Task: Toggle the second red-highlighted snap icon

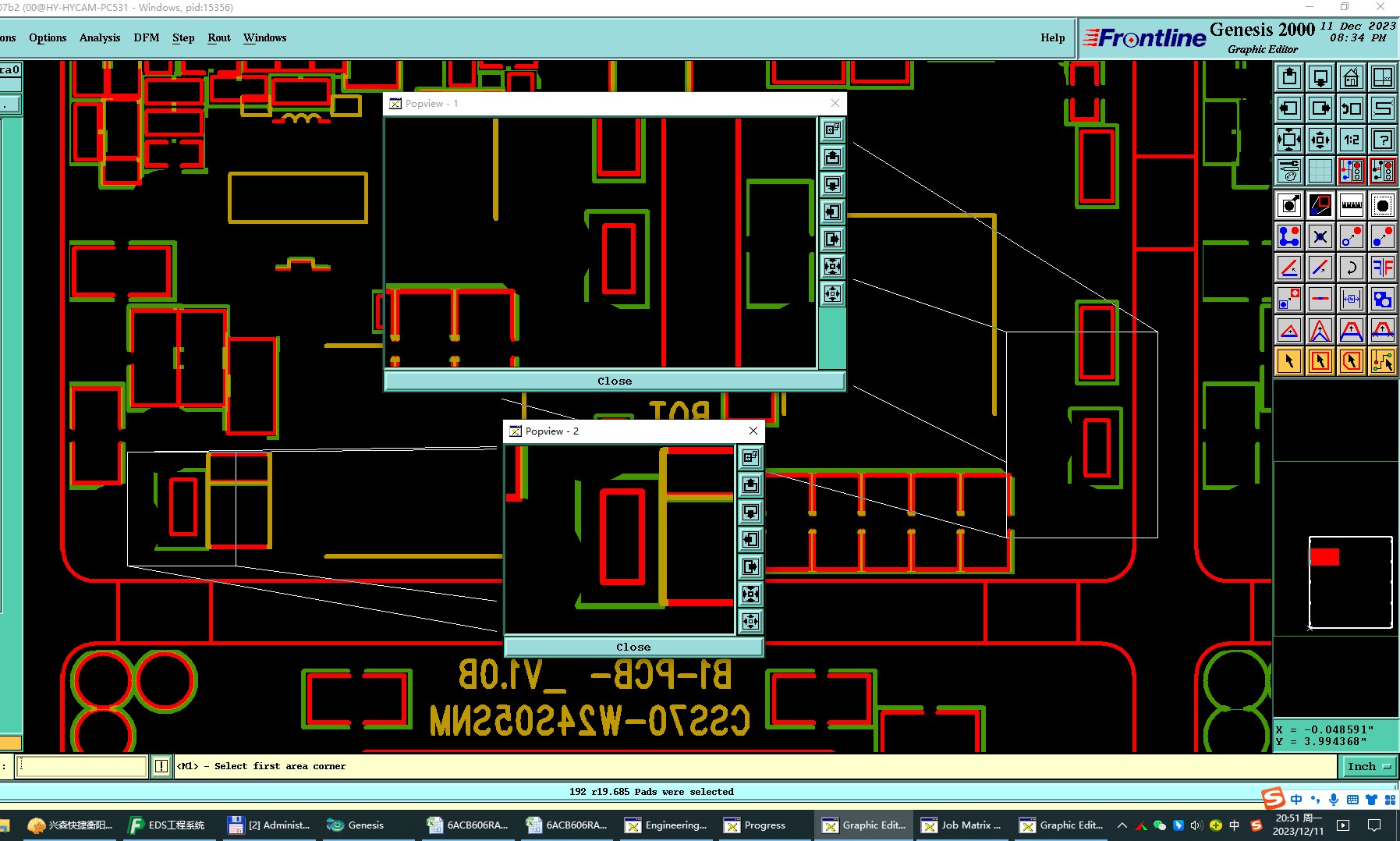Action: [1383, 171]
